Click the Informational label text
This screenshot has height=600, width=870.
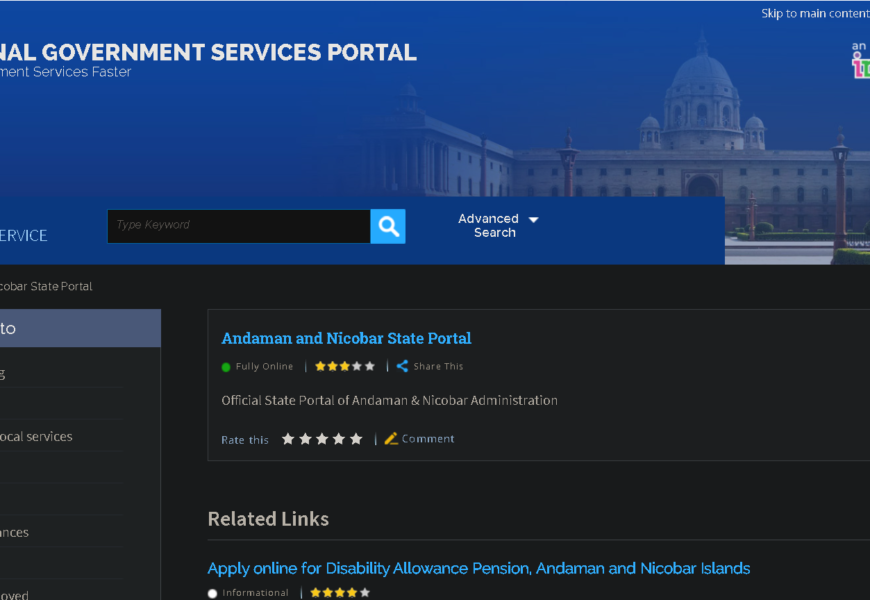coord(255,593)
